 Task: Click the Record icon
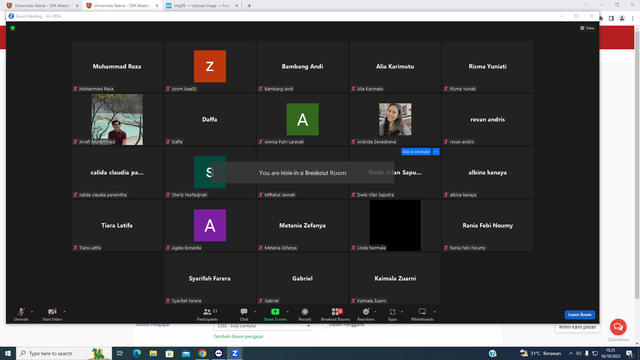304,312
